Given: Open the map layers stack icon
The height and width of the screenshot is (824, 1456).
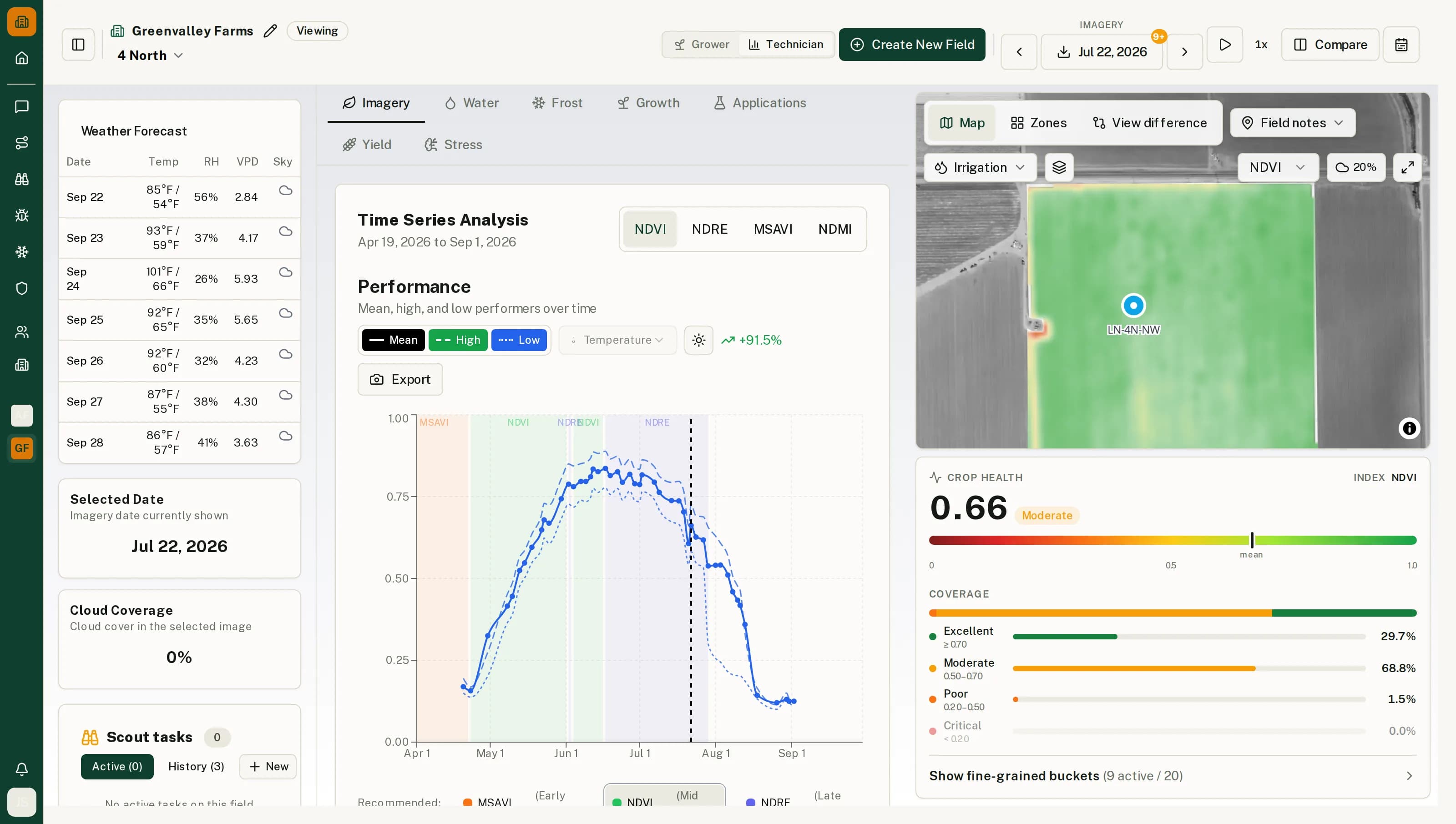Looking at the screenshot, I should point(1059,167).
